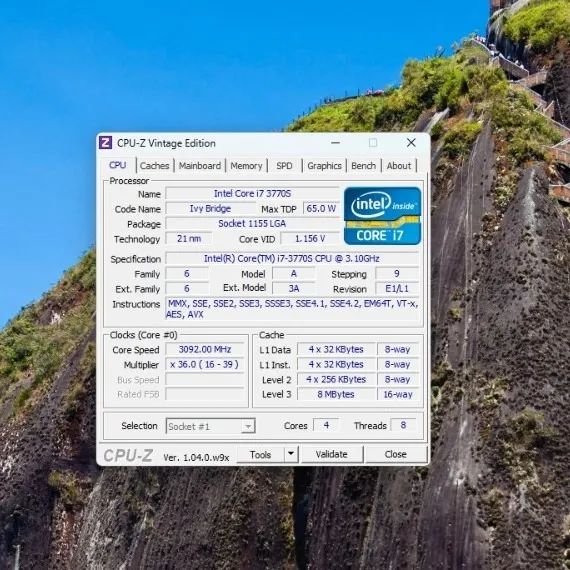Show the About tab
570x570 pixels.
(x=399, y=166)
